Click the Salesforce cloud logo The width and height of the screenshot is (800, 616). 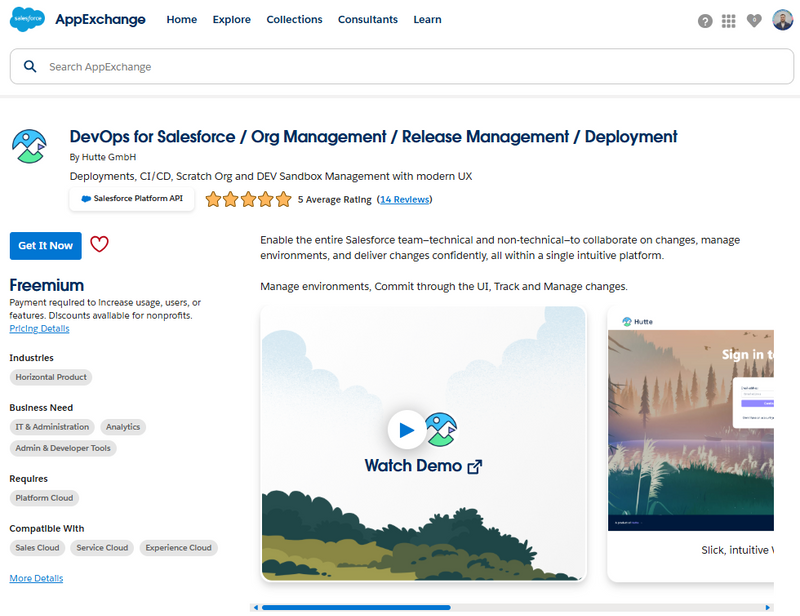[28, 19]
